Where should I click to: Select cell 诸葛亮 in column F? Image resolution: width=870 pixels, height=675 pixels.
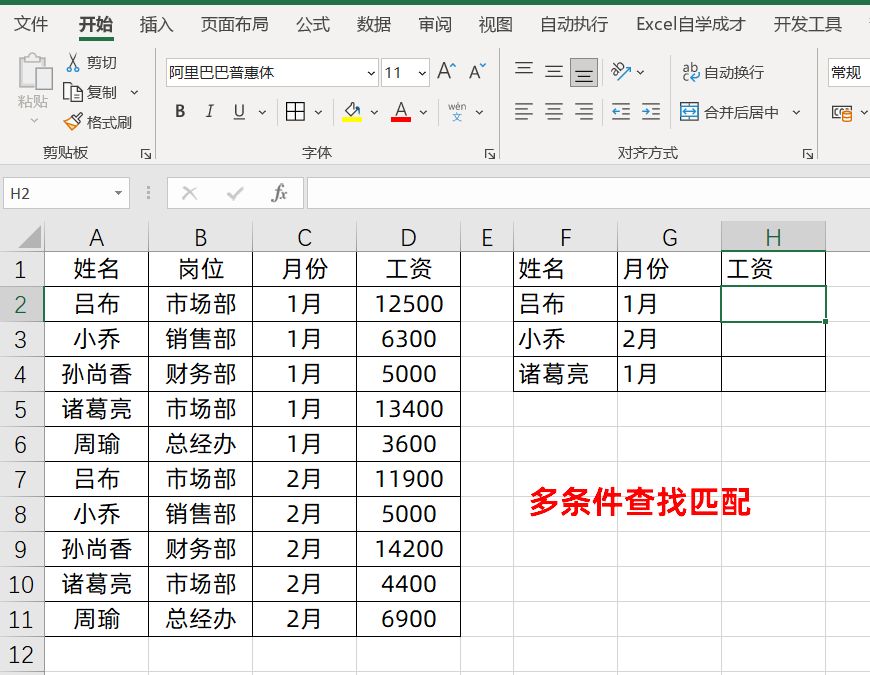coord(565,374)
